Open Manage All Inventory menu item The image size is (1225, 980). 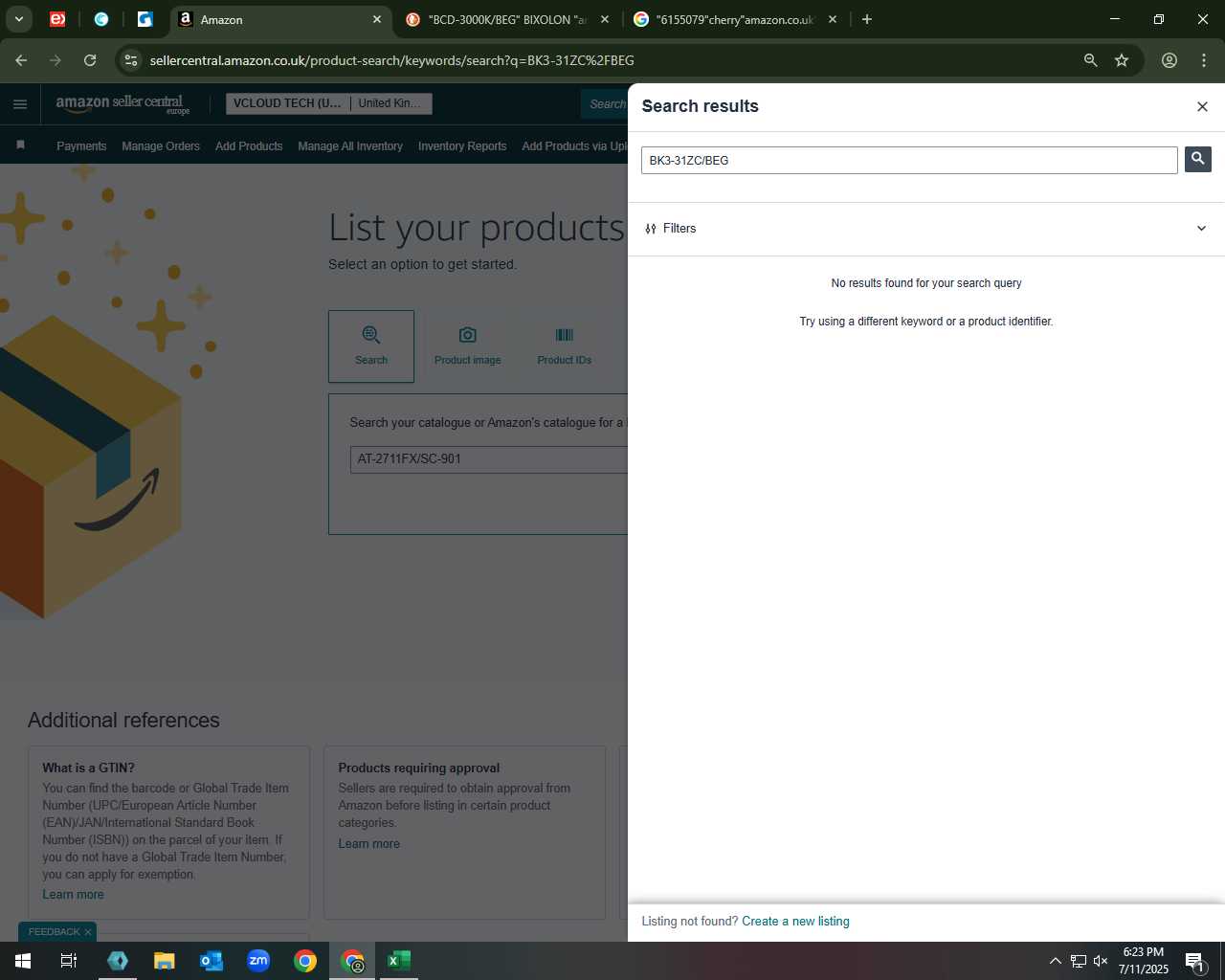[350, 146]
